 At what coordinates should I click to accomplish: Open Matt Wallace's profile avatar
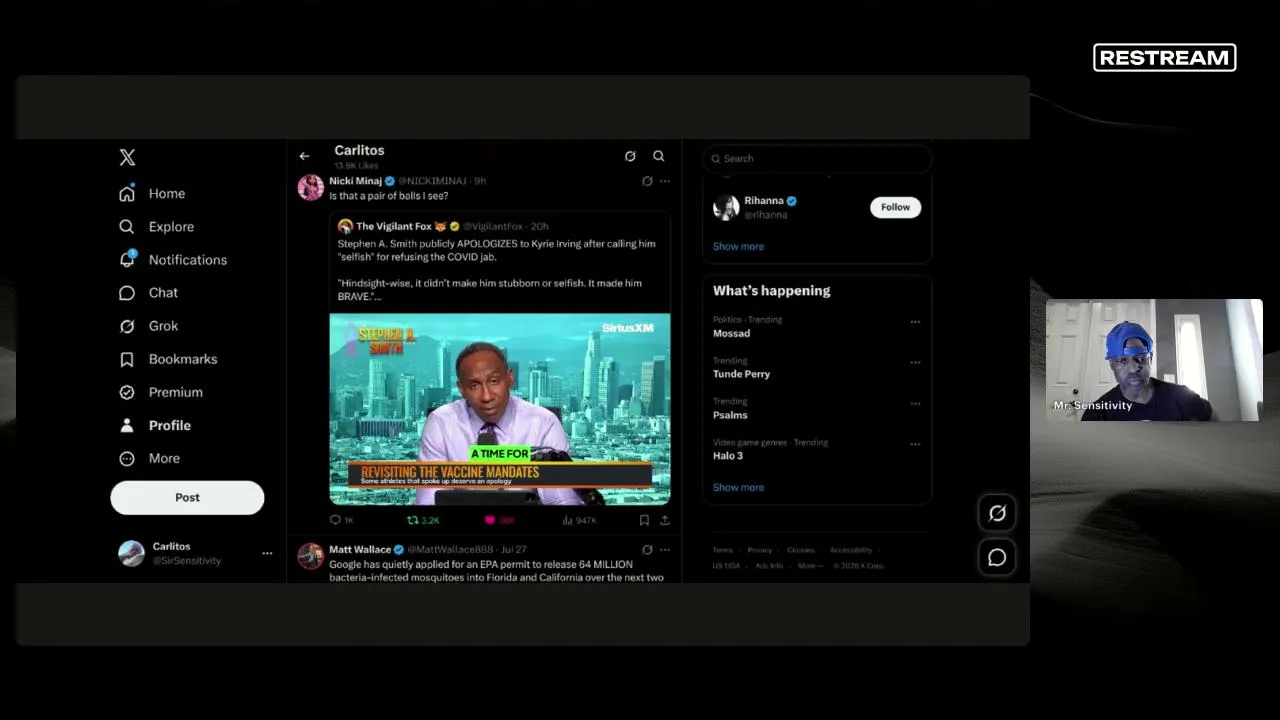311,556
